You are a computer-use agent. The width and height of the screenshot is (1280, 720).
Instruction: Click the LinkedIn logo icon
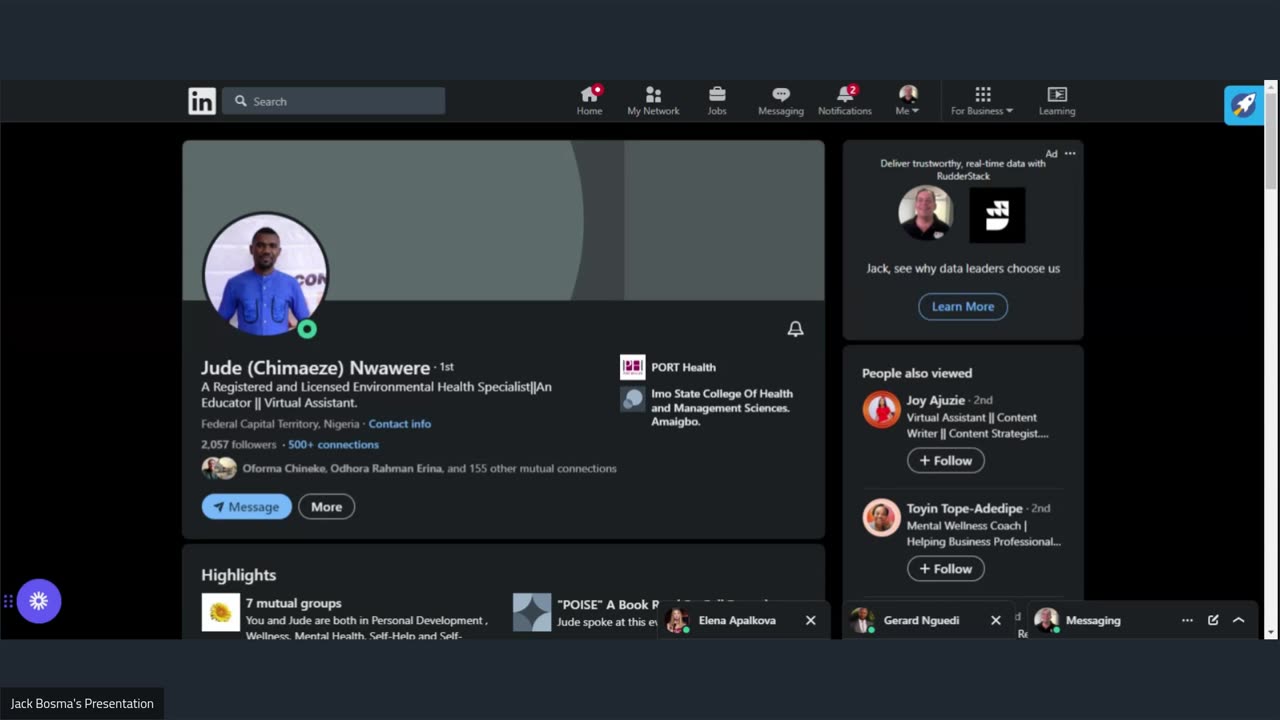[202, 101]
